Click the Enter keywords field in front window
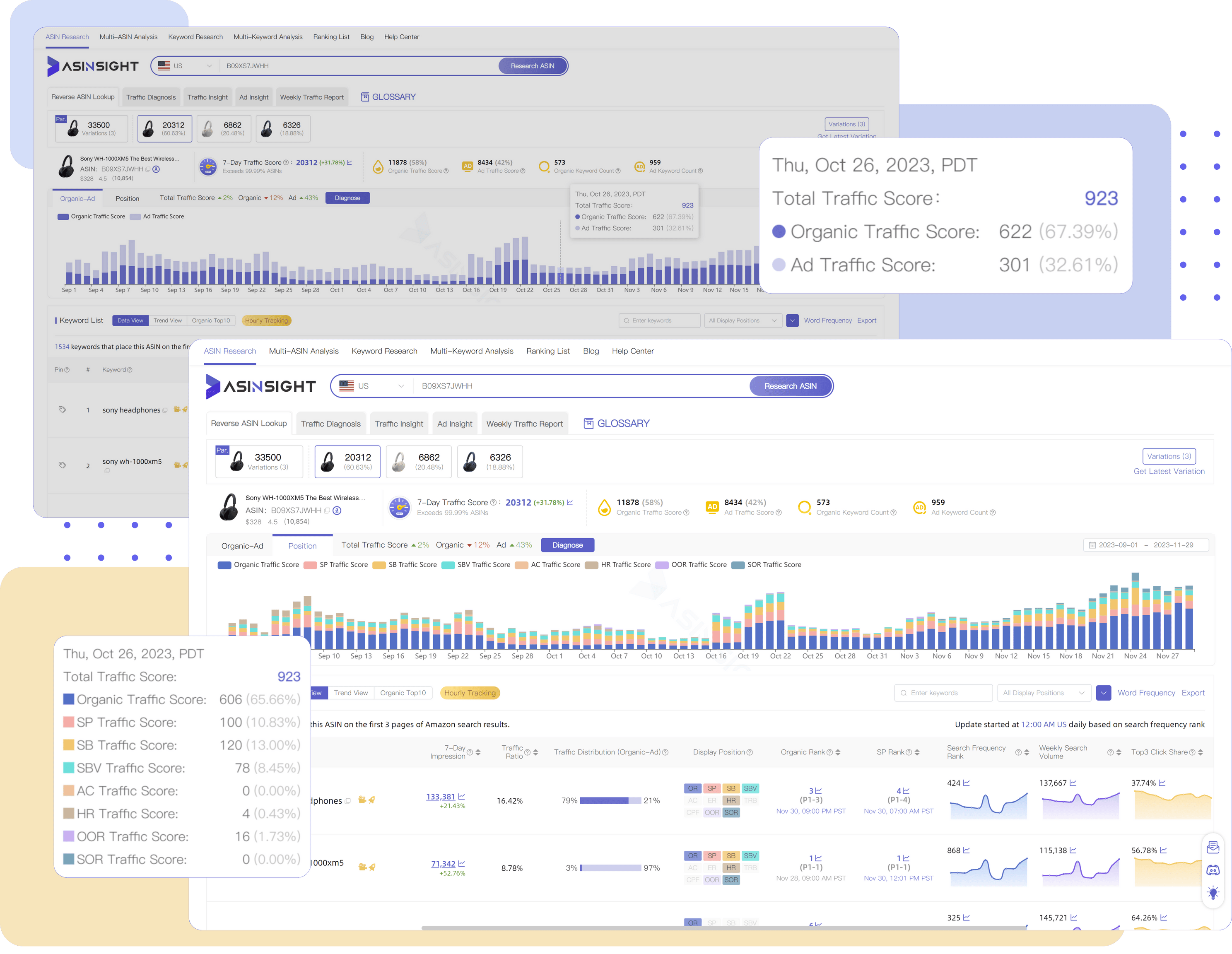Screen dimensions: 1232x954 coord(943,693)
